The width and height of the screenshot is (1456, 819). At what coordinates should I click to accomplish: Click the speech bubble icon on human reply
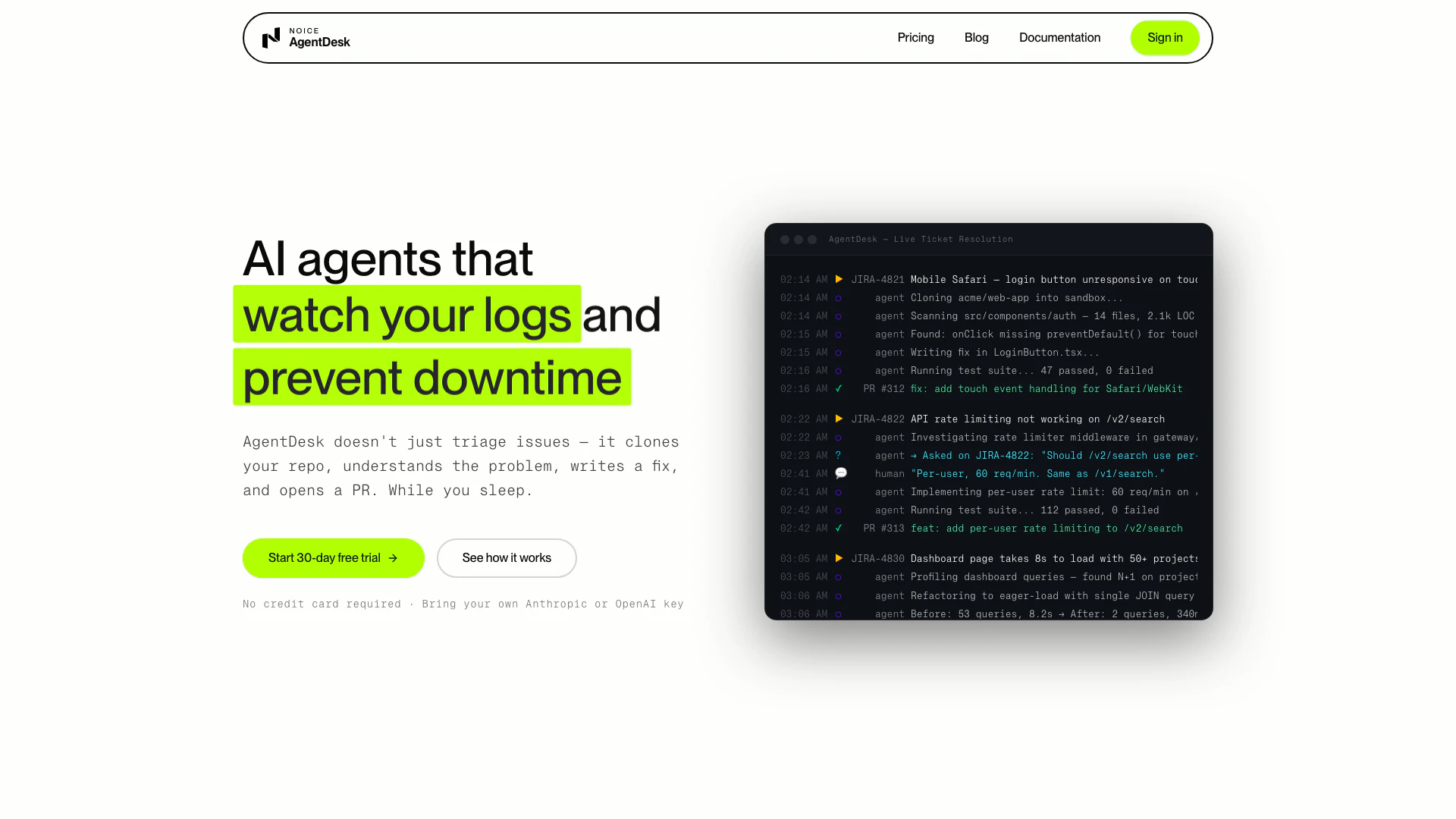(x=841, y=473)
